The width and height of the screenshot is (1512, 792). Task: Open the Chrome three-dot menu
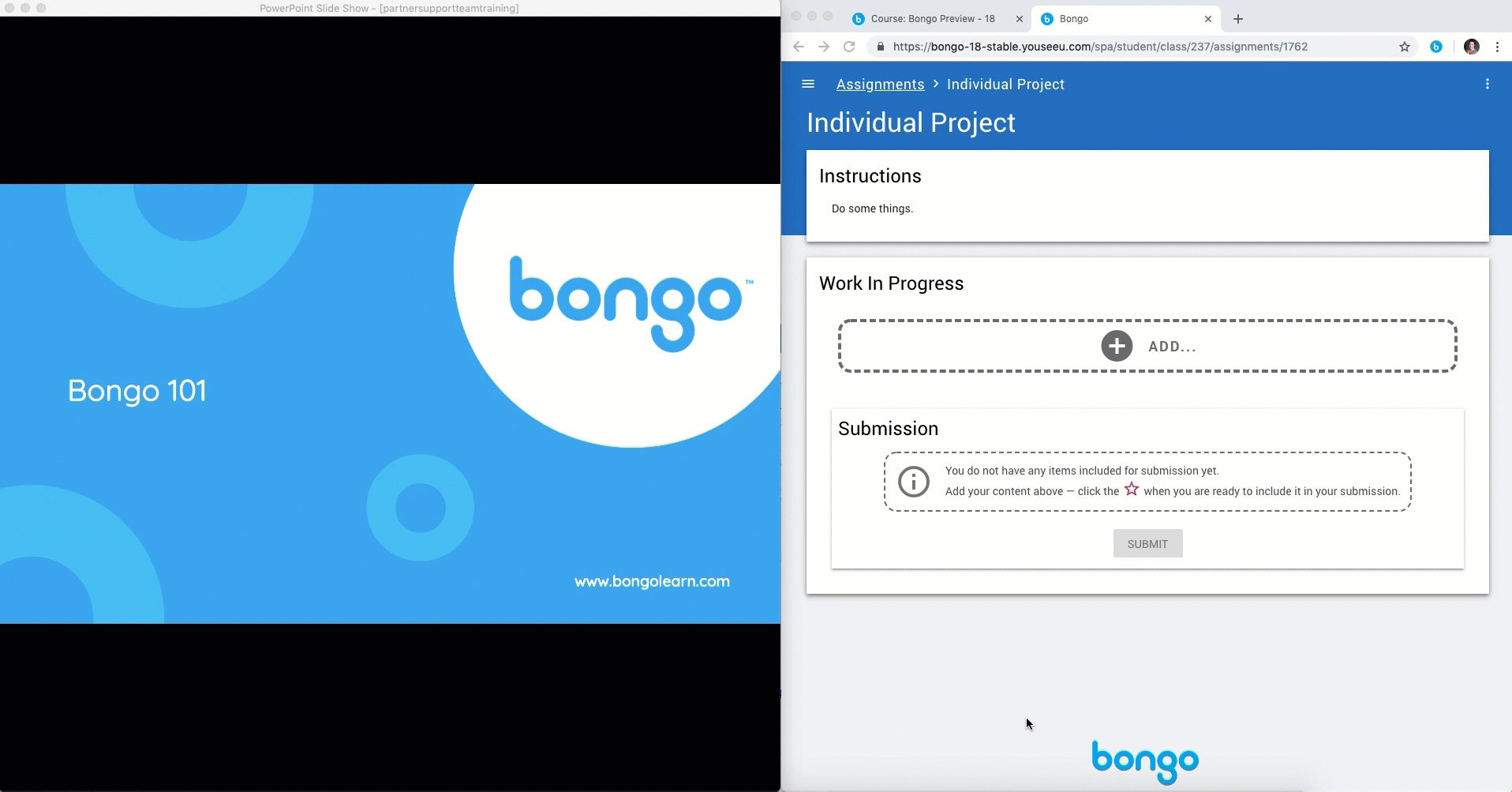tap(1497, 47)
